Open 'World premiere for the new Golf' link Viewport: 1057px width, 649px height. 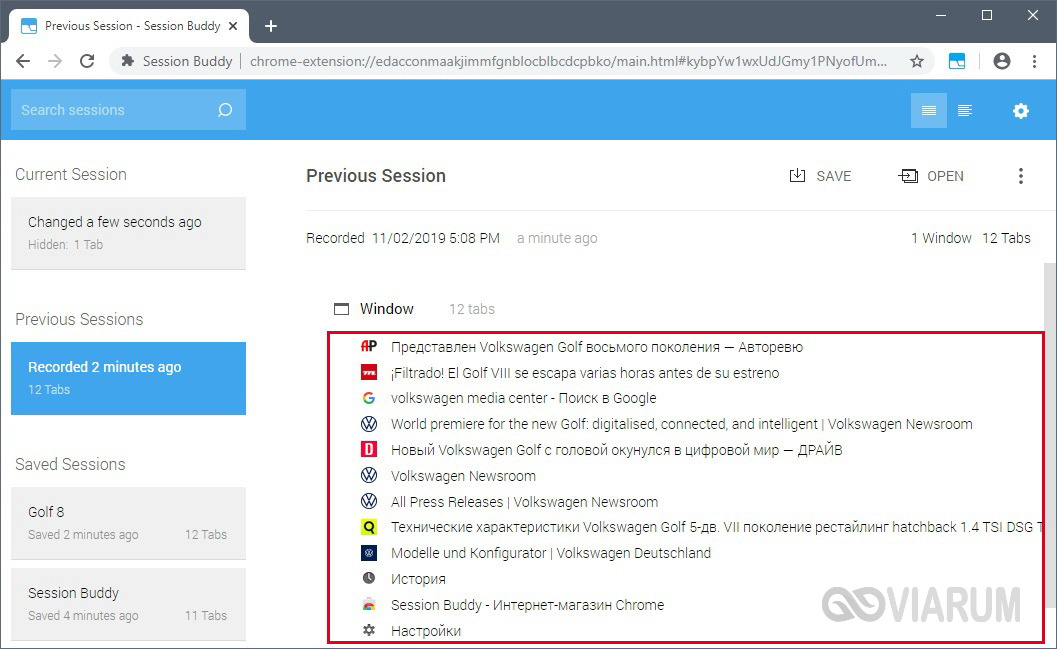682,424
